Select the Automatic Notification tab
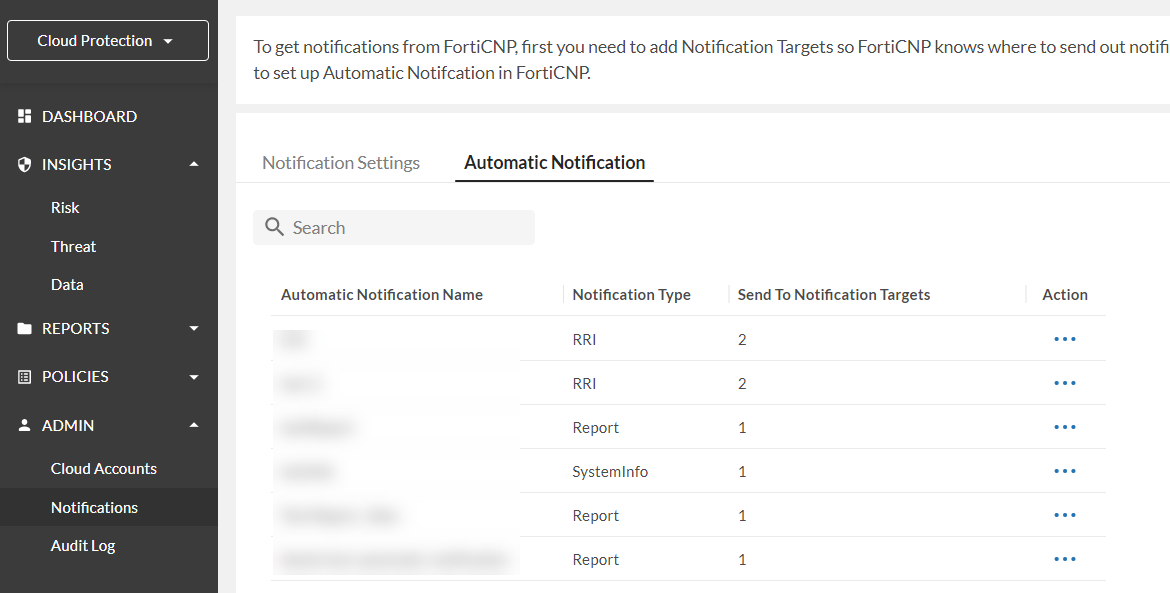This screenshot has width=1170, height=593. 554,162
